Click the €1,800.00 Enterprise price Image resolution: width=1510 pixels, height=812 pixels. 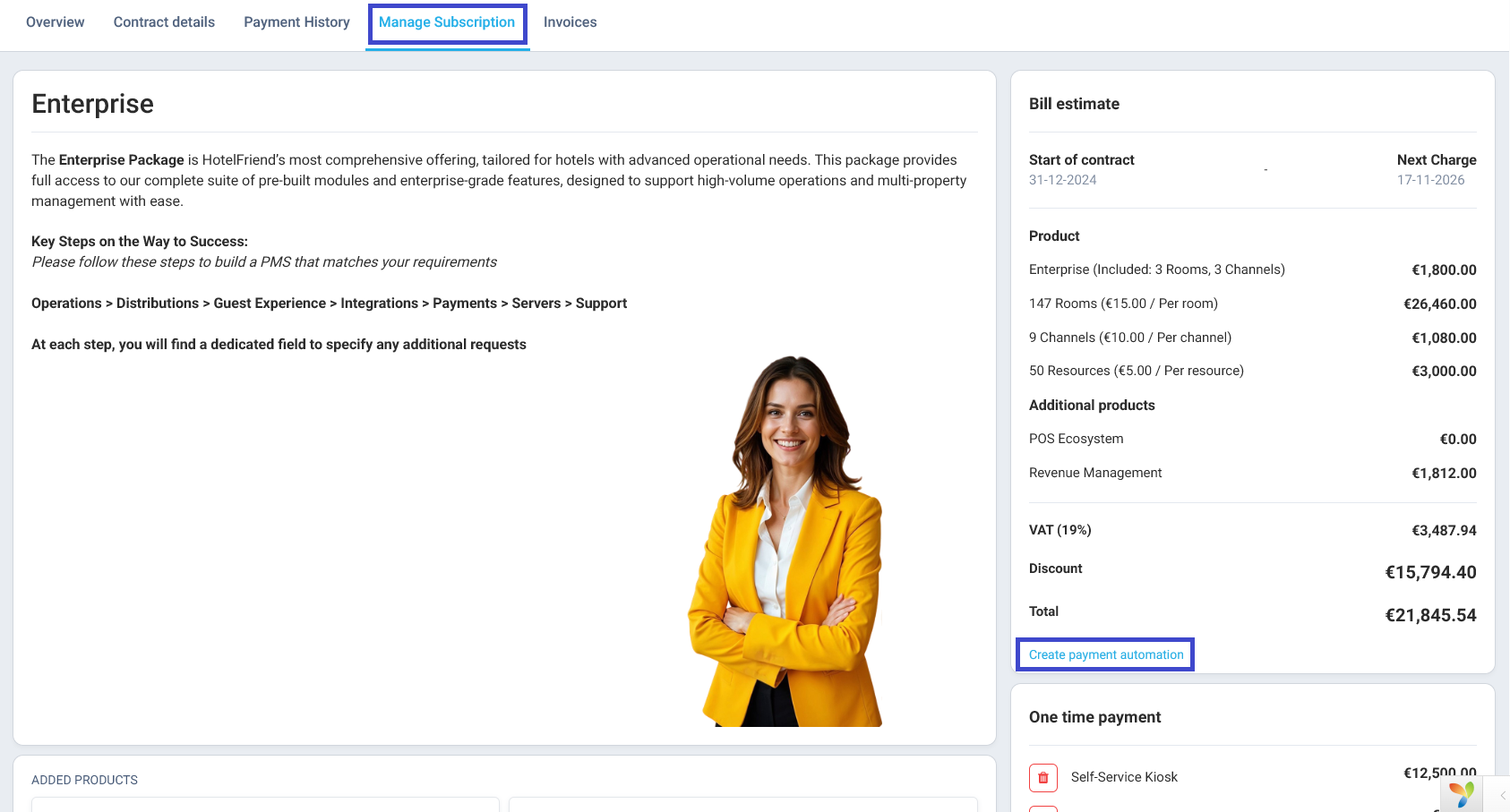point(1444,269)
